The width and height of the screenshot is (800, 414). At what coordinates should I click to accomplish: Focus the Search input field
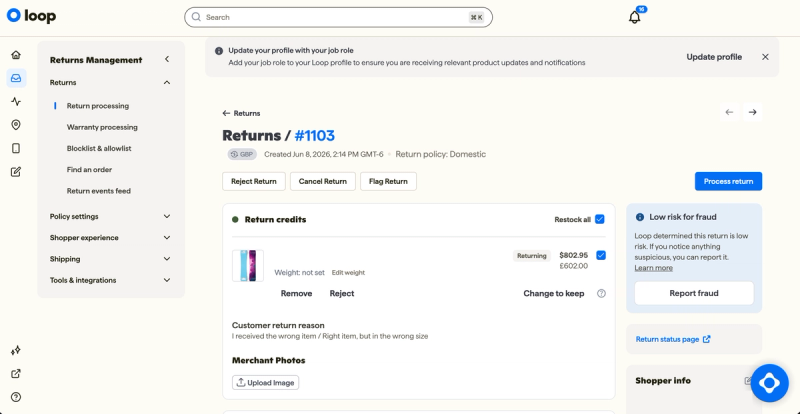(338, 17)
